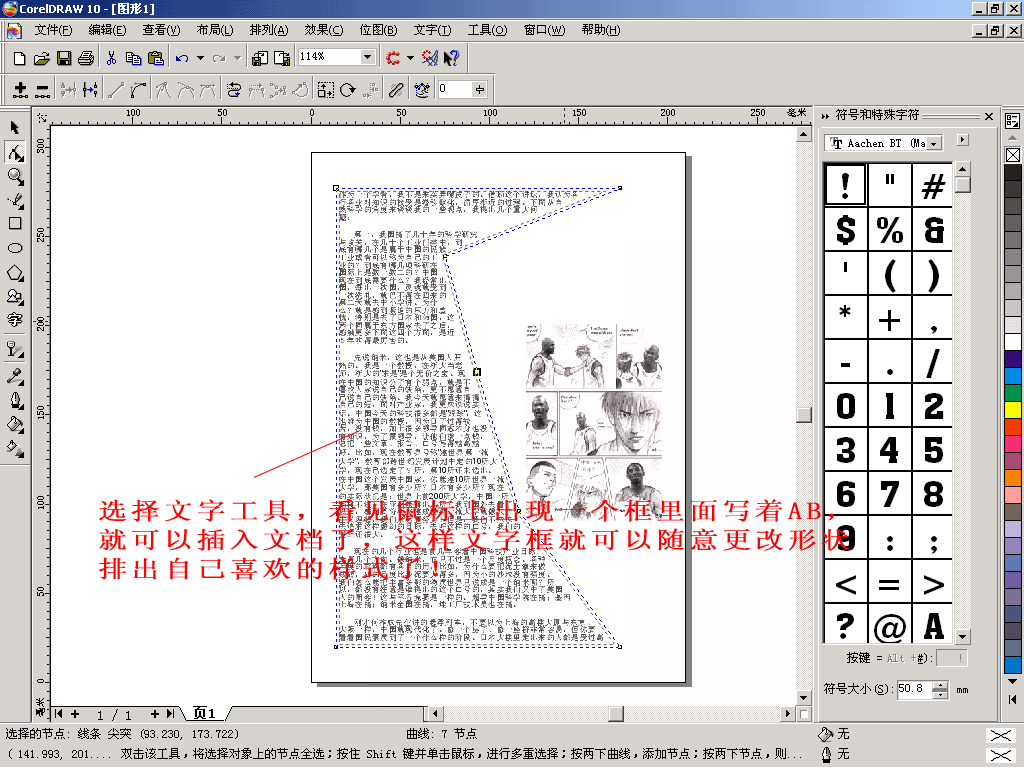The width and height of the screenshot is (1024, 768).
Task: Click the curve smoothness slider button
Action: (x=480, y=89)
